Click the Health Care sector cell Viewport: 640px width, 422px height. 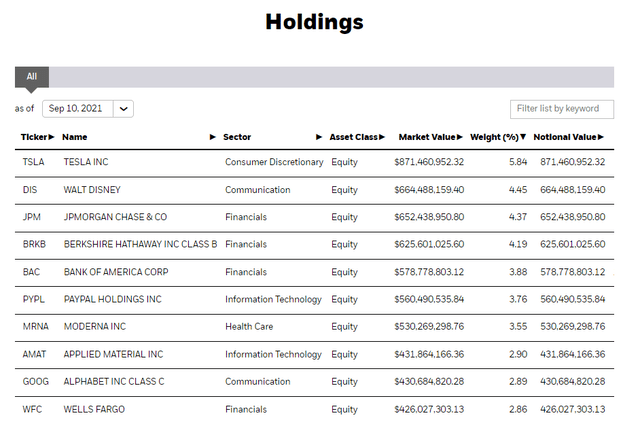(x=249, y=327)
